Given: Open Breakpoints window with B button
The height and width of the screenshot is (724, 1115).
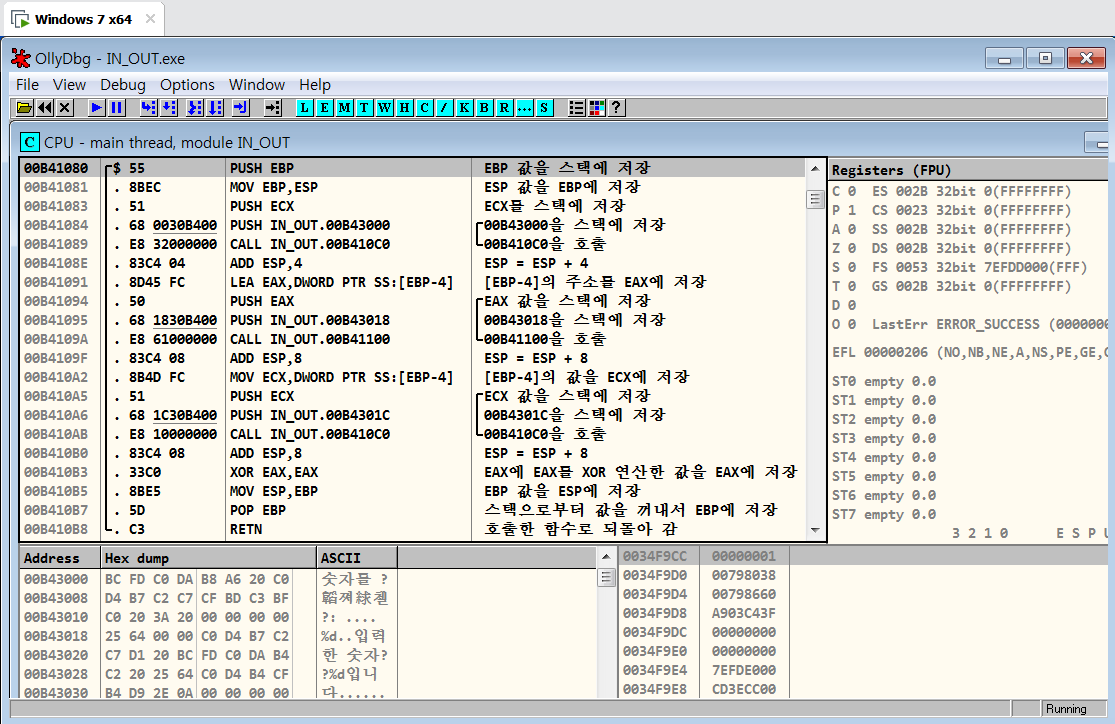Looking at the screenshot, I should click(484, 107).
